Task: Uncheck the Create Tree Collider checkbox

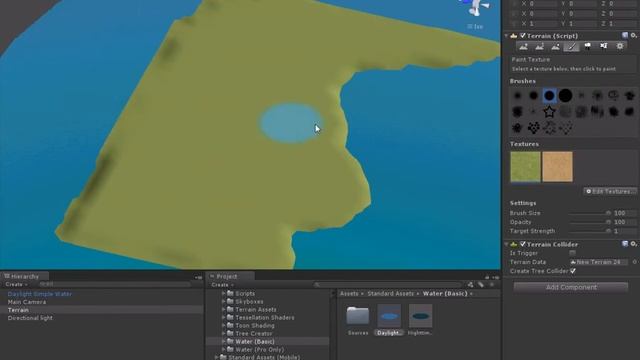Action: (x=573, y=271)
